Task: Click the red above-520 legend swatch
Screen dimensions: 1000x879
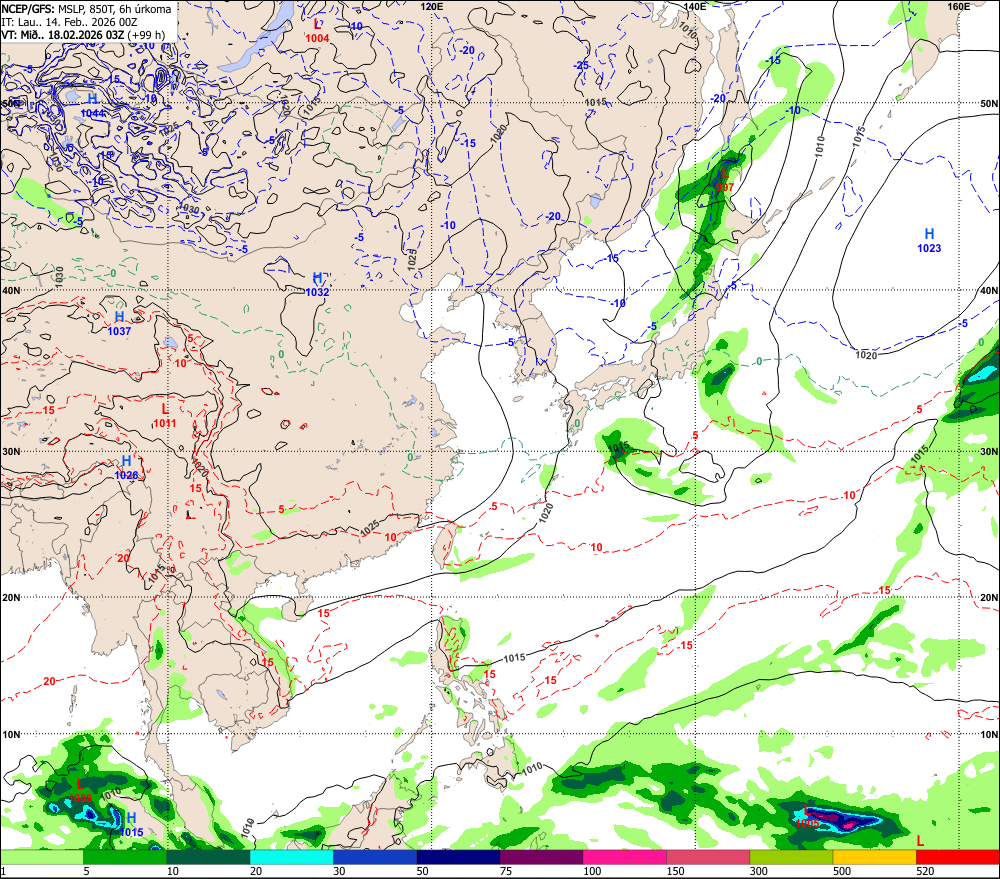Action: coord(958,857)
